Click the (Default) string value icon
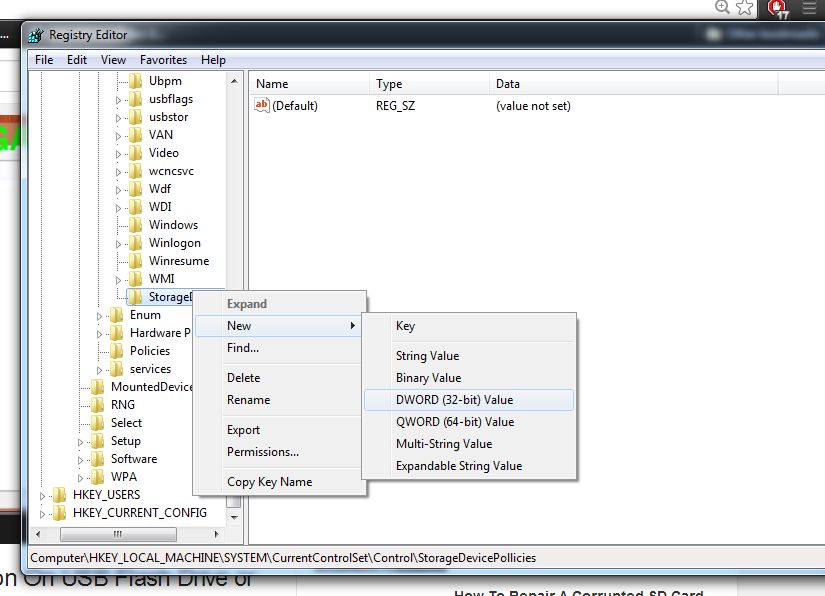The height and width of the screenshot is (596, 825). click(x=261, y=105)
